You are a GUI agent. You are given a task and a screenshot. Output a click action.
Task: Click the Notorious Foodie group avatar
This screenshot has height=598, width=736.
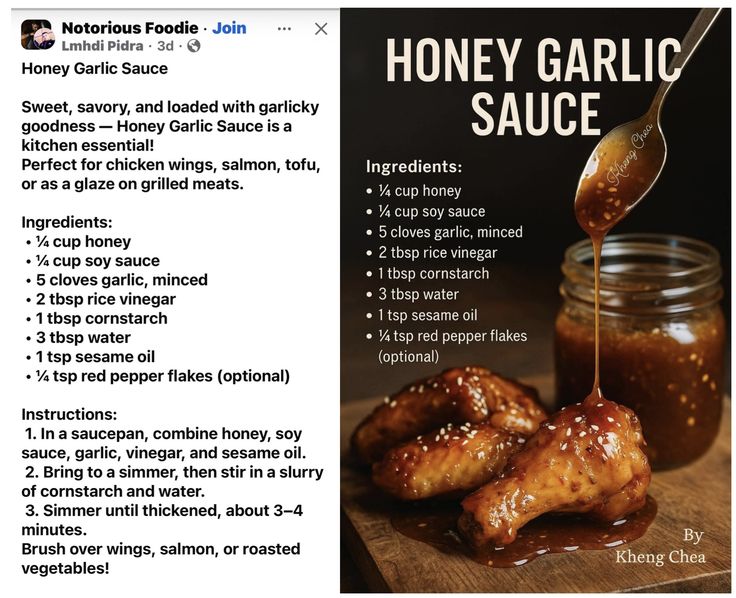click(x=37, y=35)
